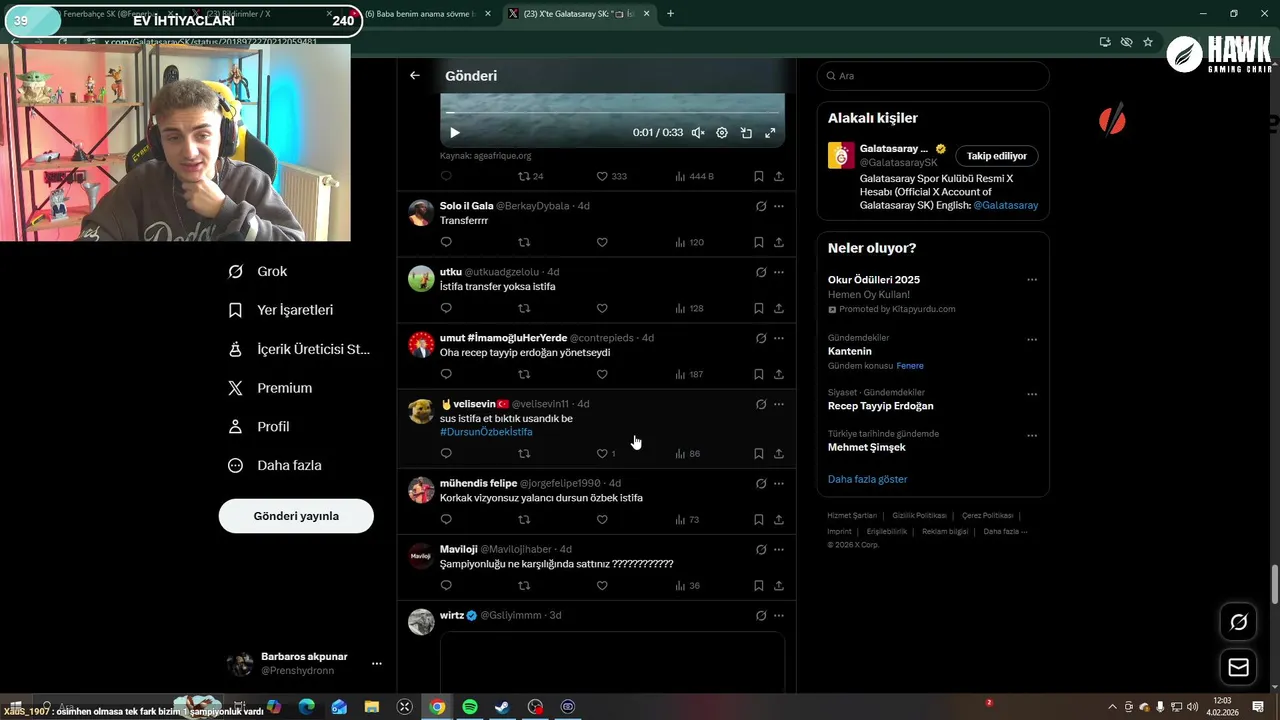
Task: Open Grok from the left sidebar
Action: (258, 271)
